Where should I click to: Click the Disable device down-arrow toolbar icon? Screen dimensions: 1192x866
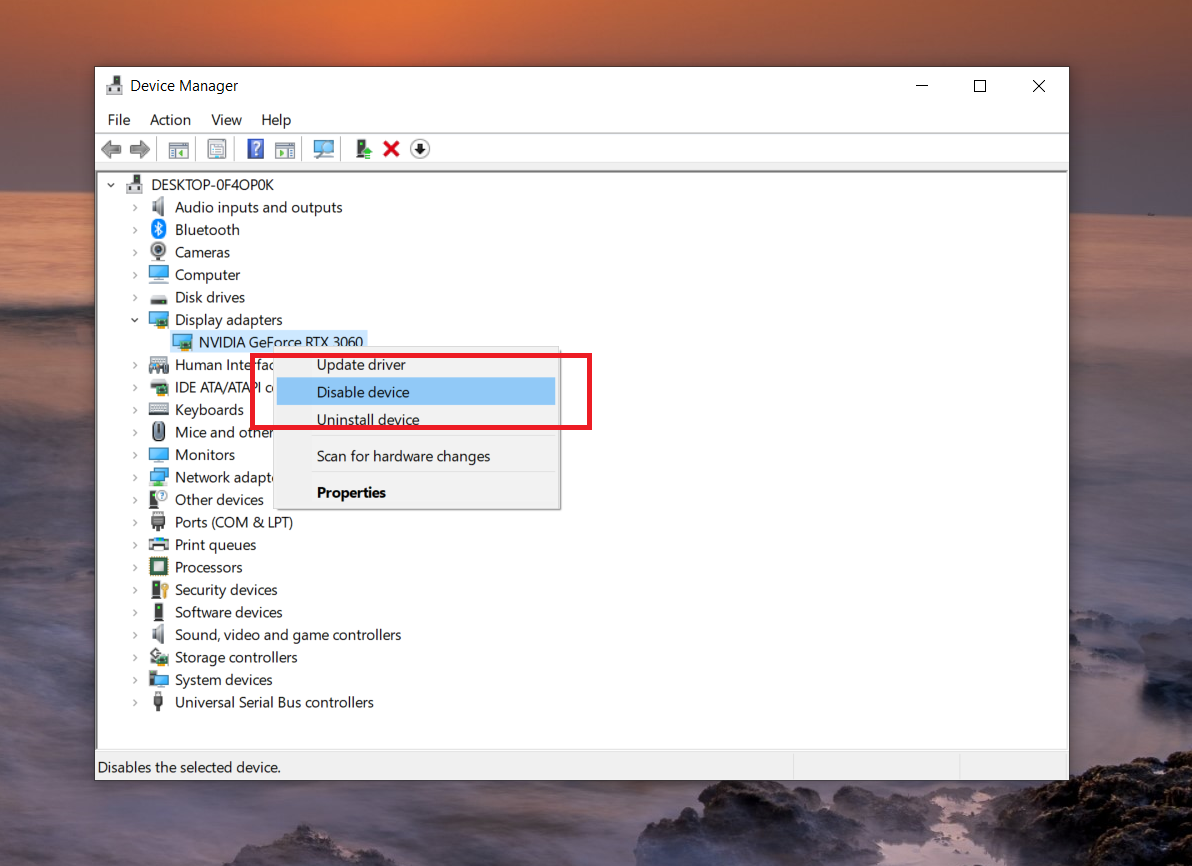[x=420, y=149]
